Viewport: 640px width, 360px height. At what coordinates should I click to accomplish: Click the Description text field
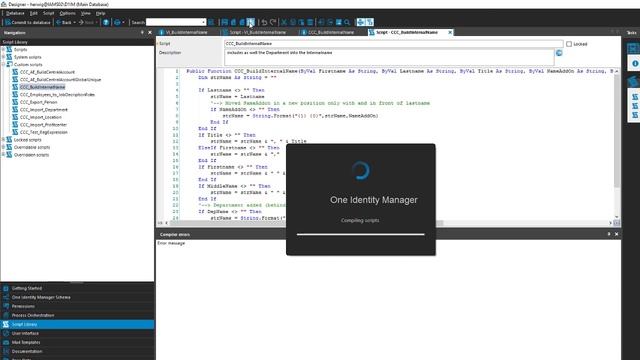(389, 57)
